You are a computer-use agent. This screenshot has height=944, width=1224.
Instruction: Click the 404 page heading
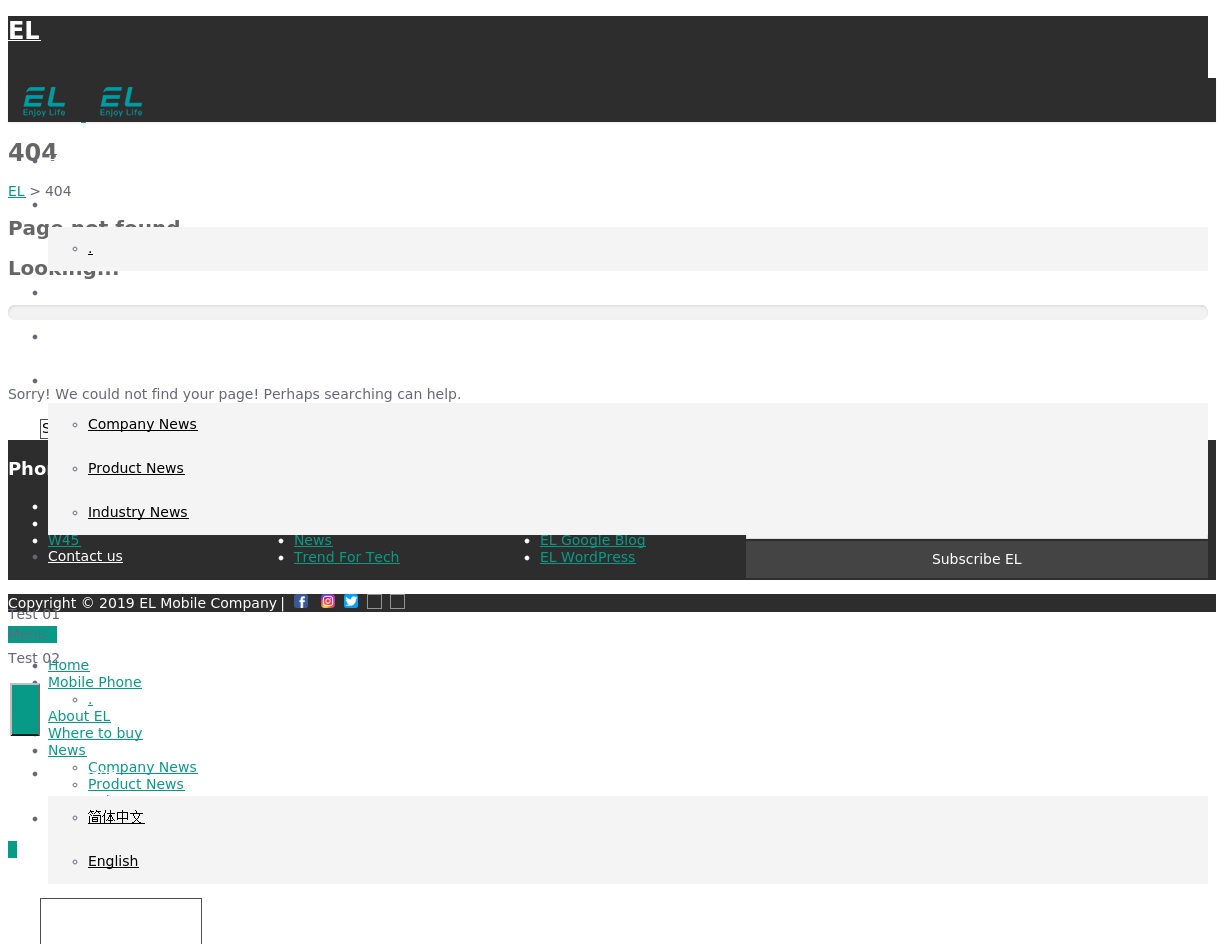tap(32, 153)
